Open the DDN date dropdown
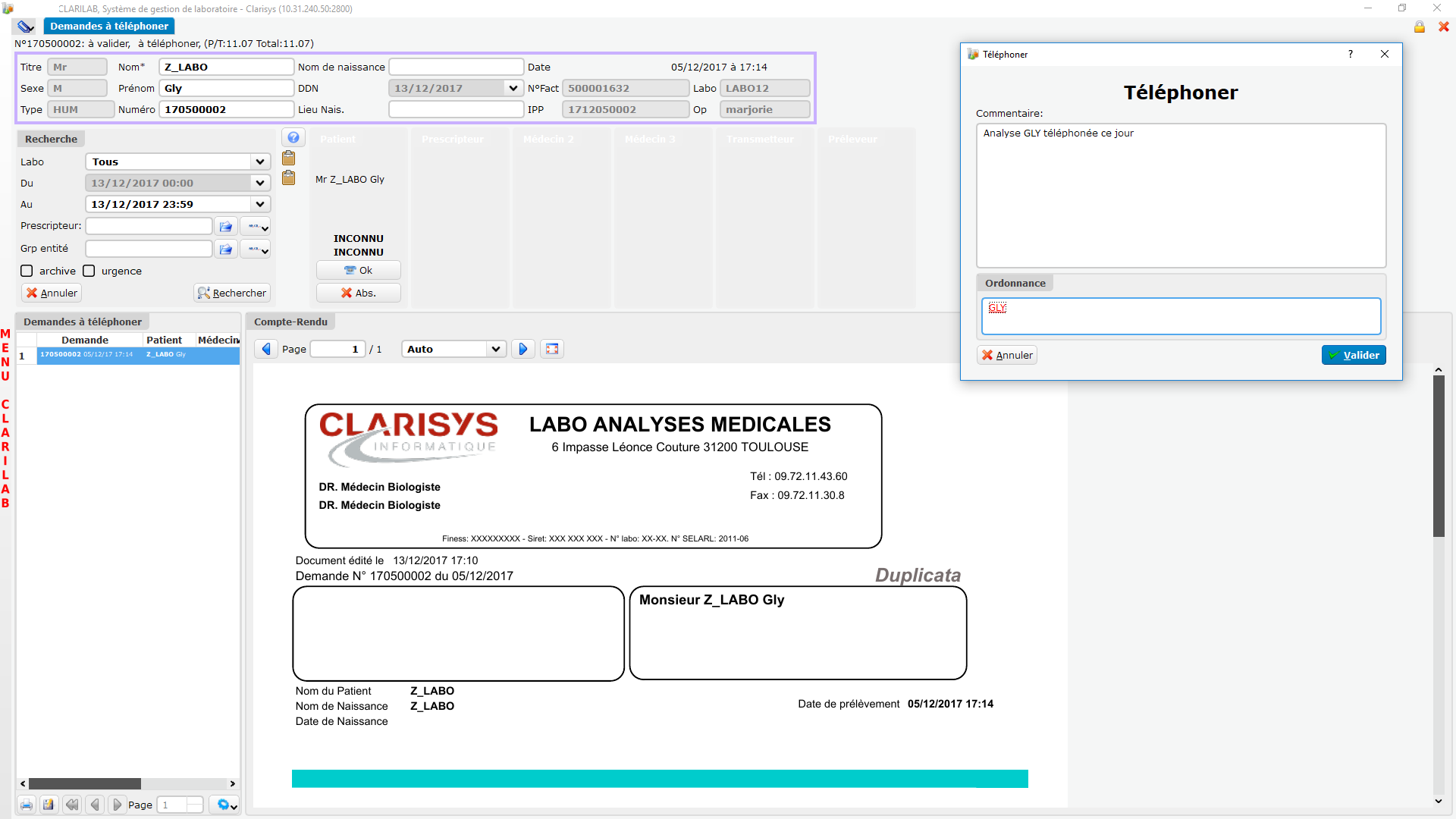Image resolution: width=1456 pixels, height=819 pixels. click(513, 88)
